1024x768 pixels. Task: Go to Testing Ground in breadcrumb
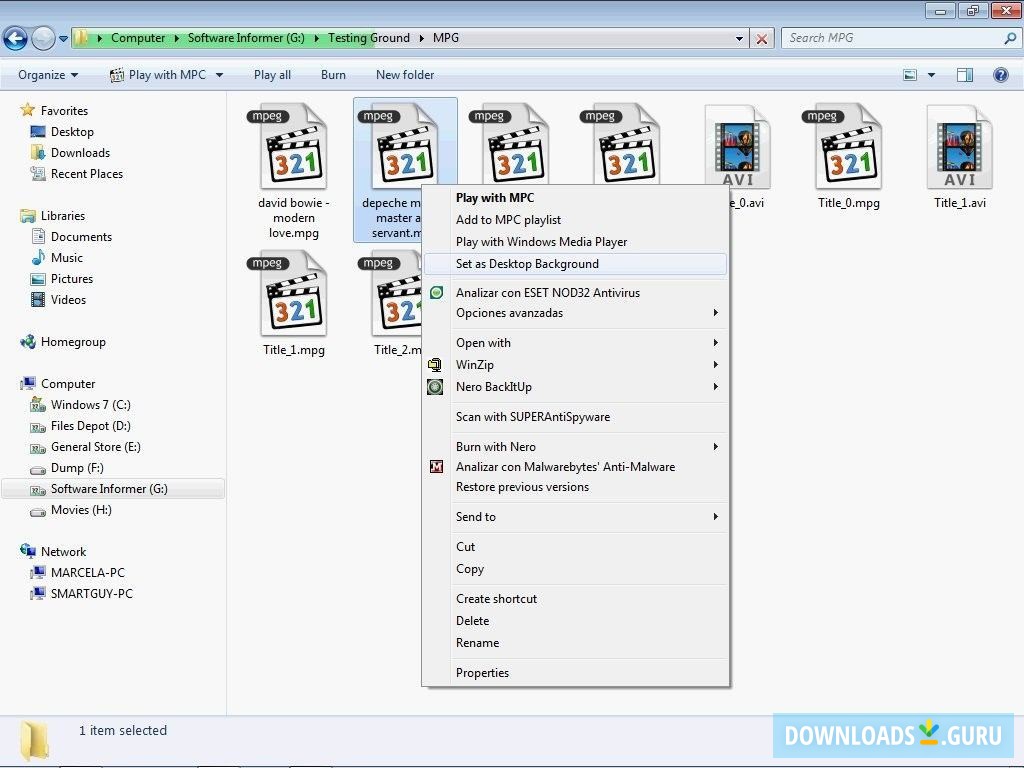(369, 38)
